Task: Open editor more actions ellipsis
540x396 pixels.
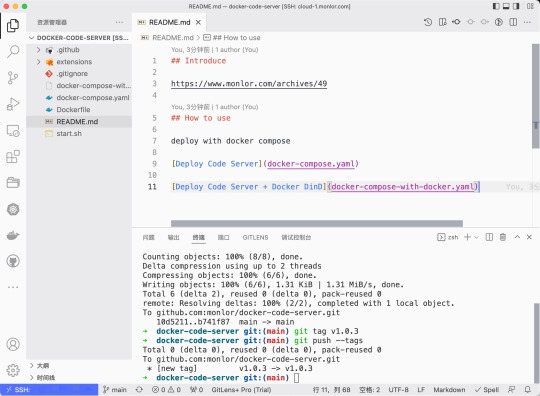Action: (527, 22)
